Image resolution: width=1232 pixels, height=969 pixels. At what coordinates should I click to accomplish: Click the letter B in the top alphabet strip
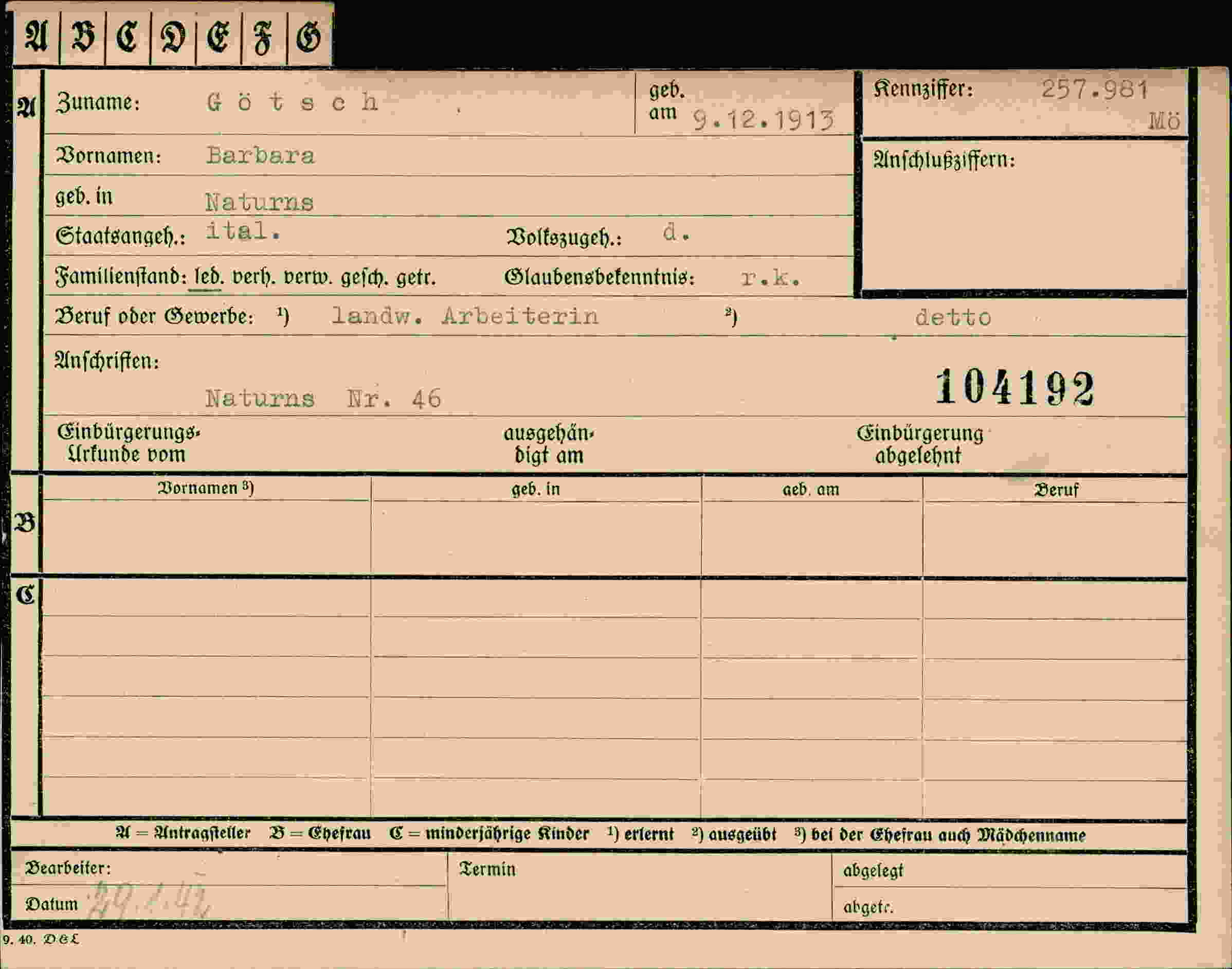point(82,37)
